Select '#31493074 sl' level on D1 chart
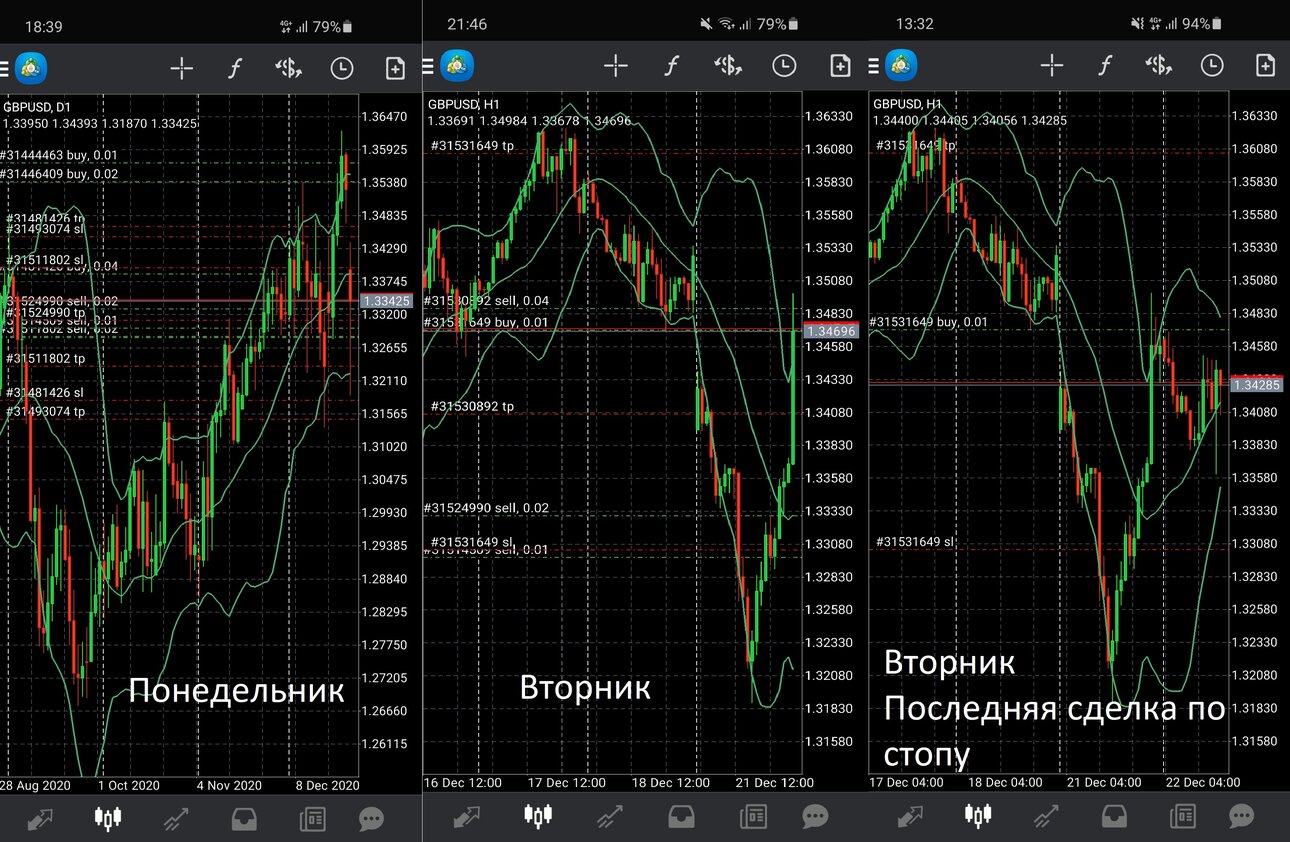This screenshot has height=842, width=1290. (x=46, y=229)
